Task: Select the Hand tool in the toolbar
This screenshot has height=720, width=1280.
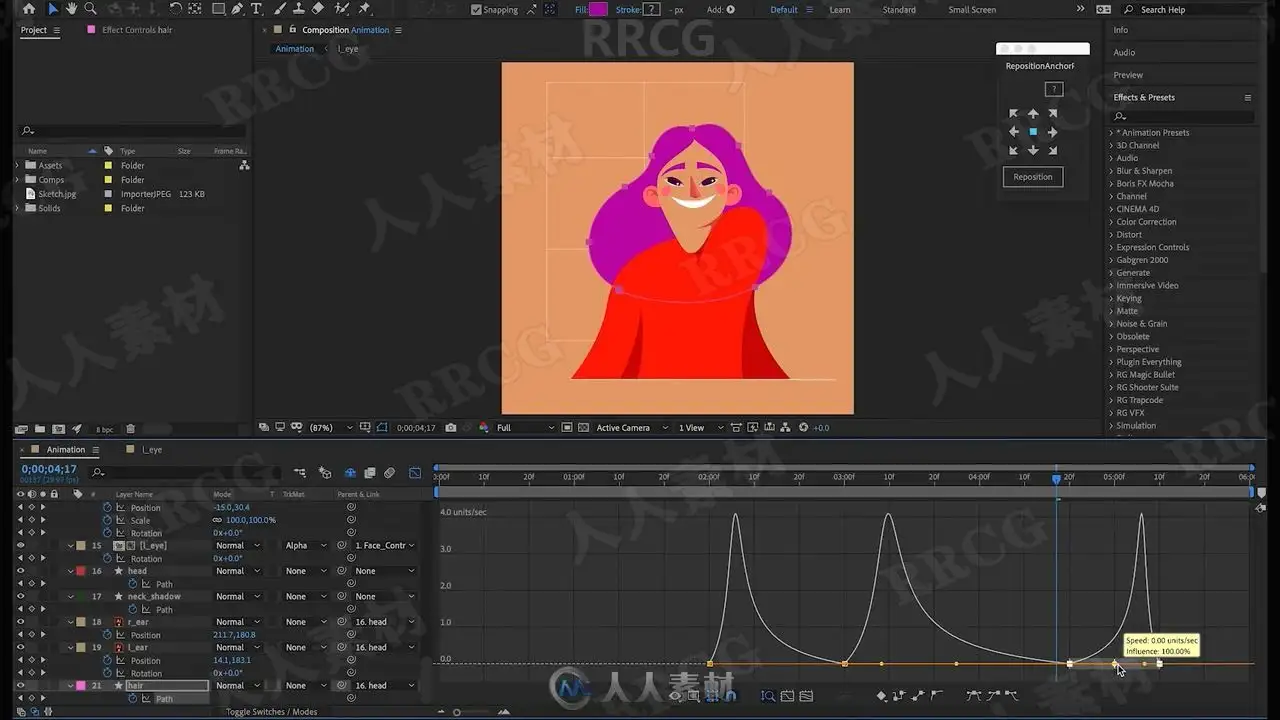Action: (x=72, y=9)
